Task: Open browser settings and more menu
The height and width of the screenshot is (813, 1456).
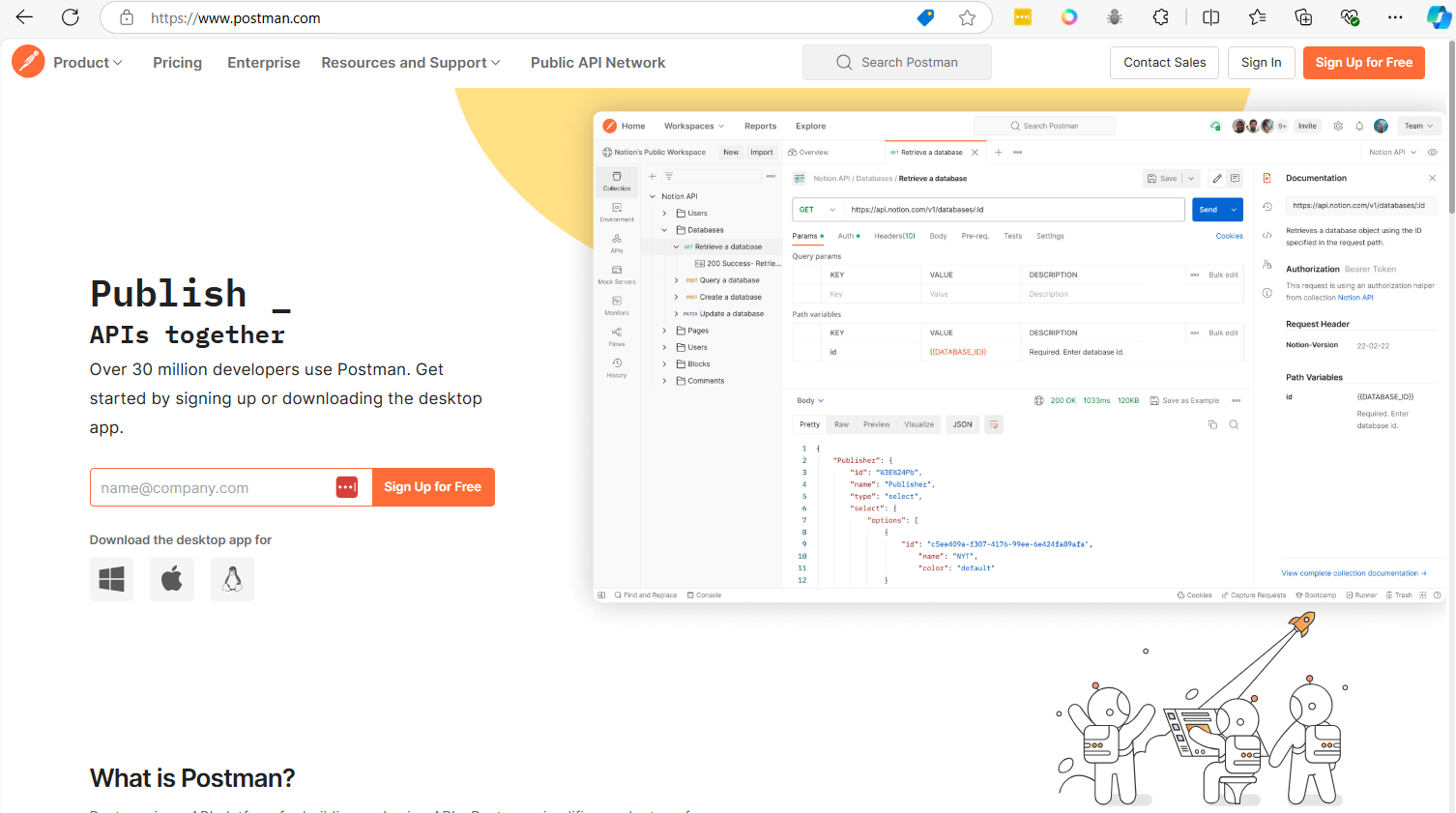Action: click(x=1394, y=17)
